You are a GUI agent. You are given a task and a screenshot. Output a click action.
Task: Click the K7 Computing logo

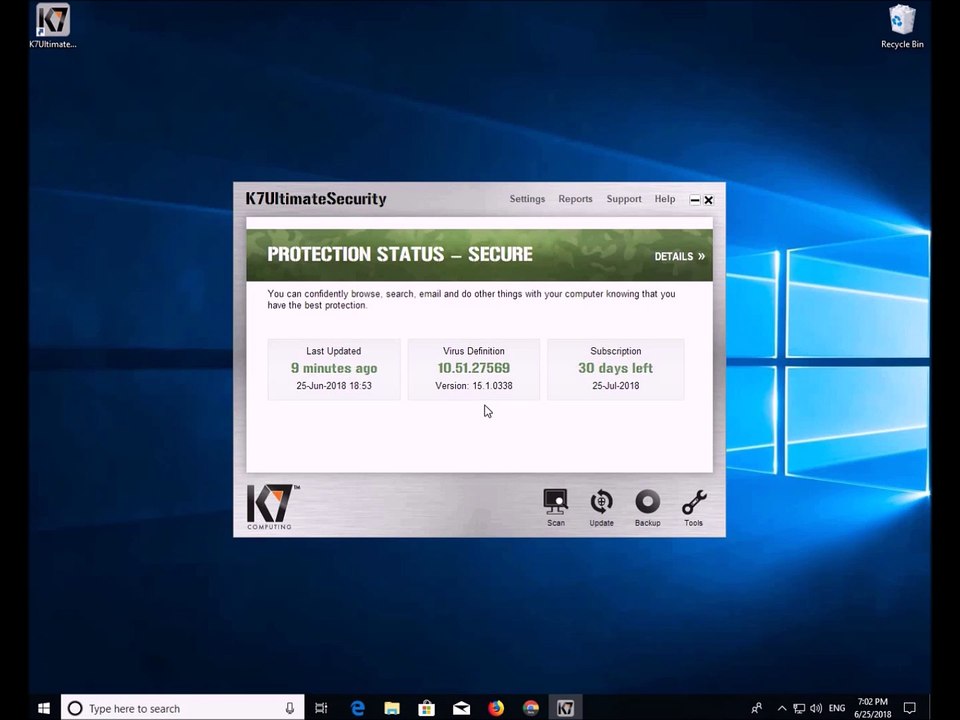(272, 507)
